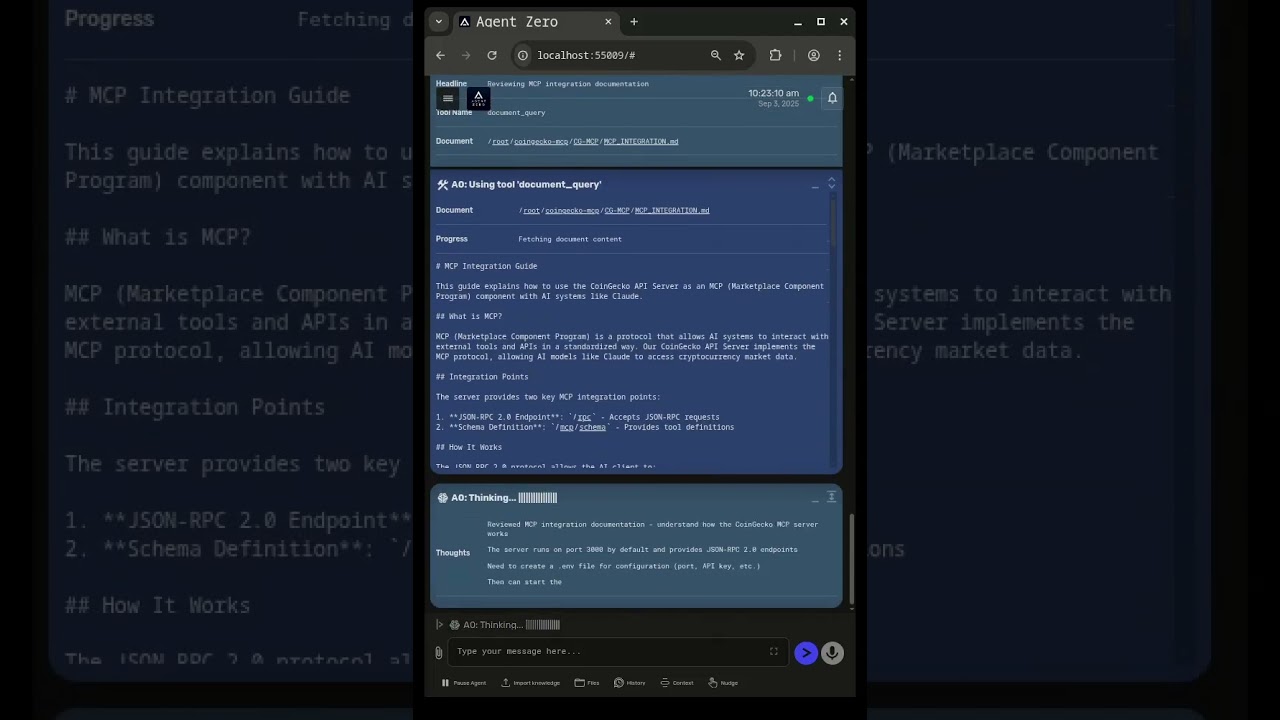
Task: Open Chrome extensions puzzle icon
Action: (x=775, y=56)
